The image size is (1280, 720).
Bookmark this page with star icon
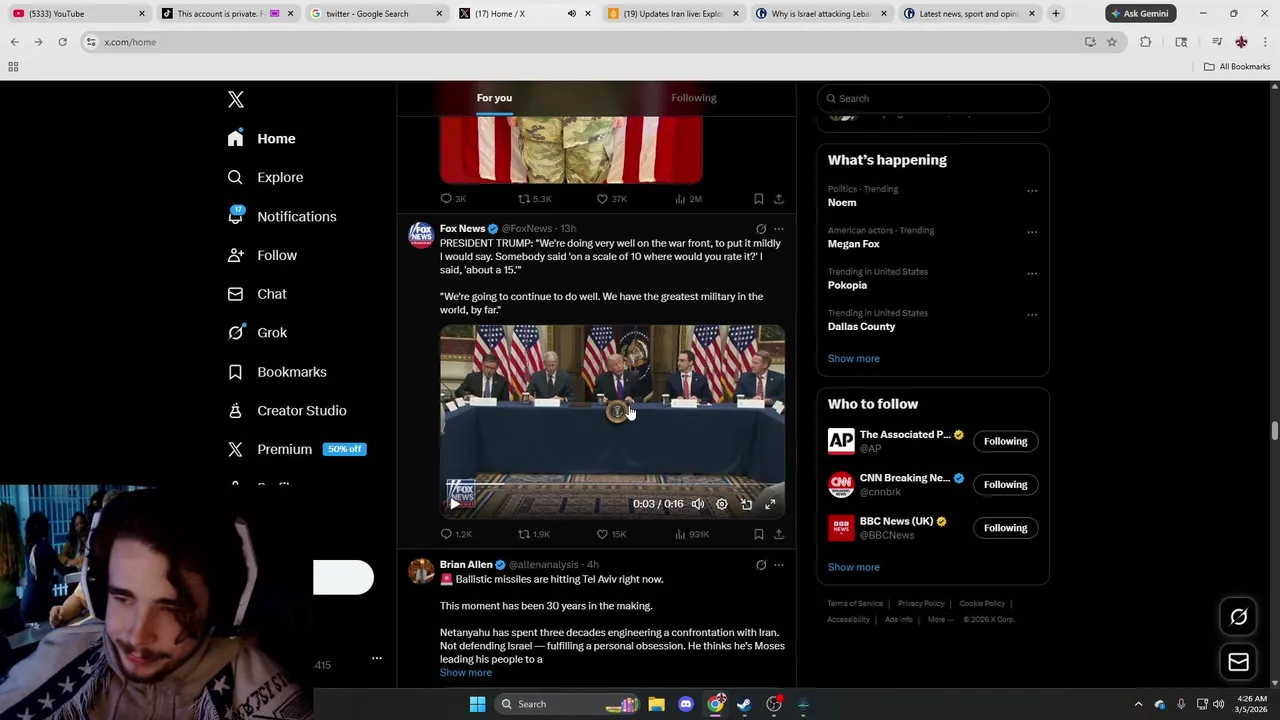pos(1112,42)
